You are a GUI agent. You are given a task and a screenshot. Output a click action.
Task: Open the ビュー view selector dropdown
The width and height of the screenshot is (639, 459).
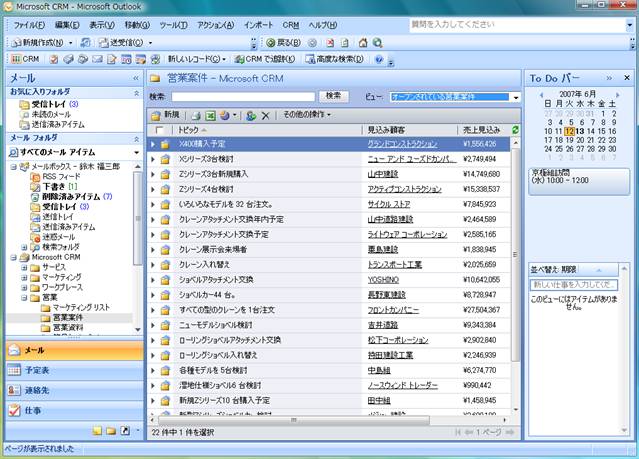click(x=516, y=97)
